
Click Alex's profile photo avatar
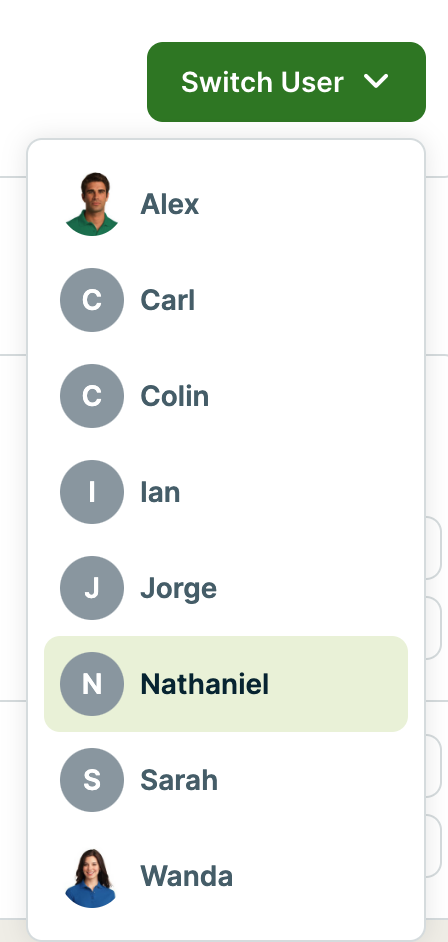pyautogui.click(x=92, y=204)
